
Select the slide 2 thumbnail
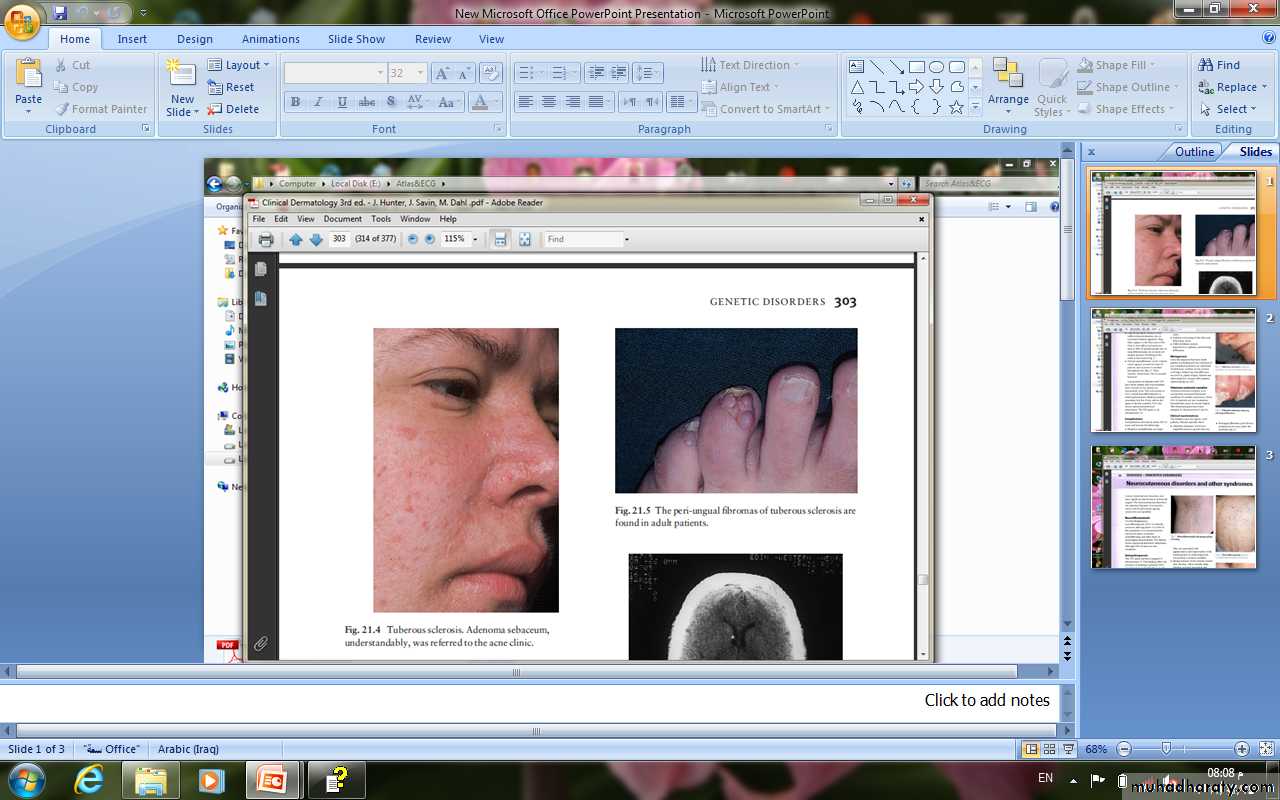coord(1172,370)
